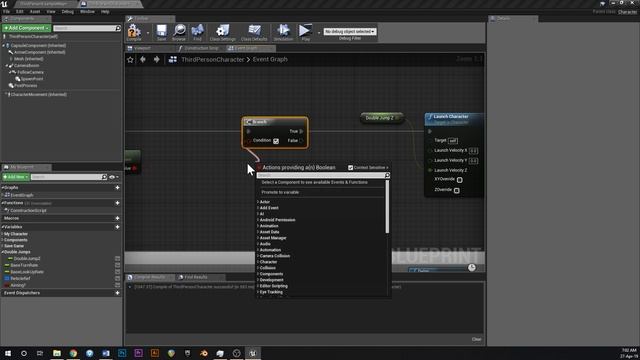
Task: Click the graph forward navigation arrow
Action: pos(156,60)
